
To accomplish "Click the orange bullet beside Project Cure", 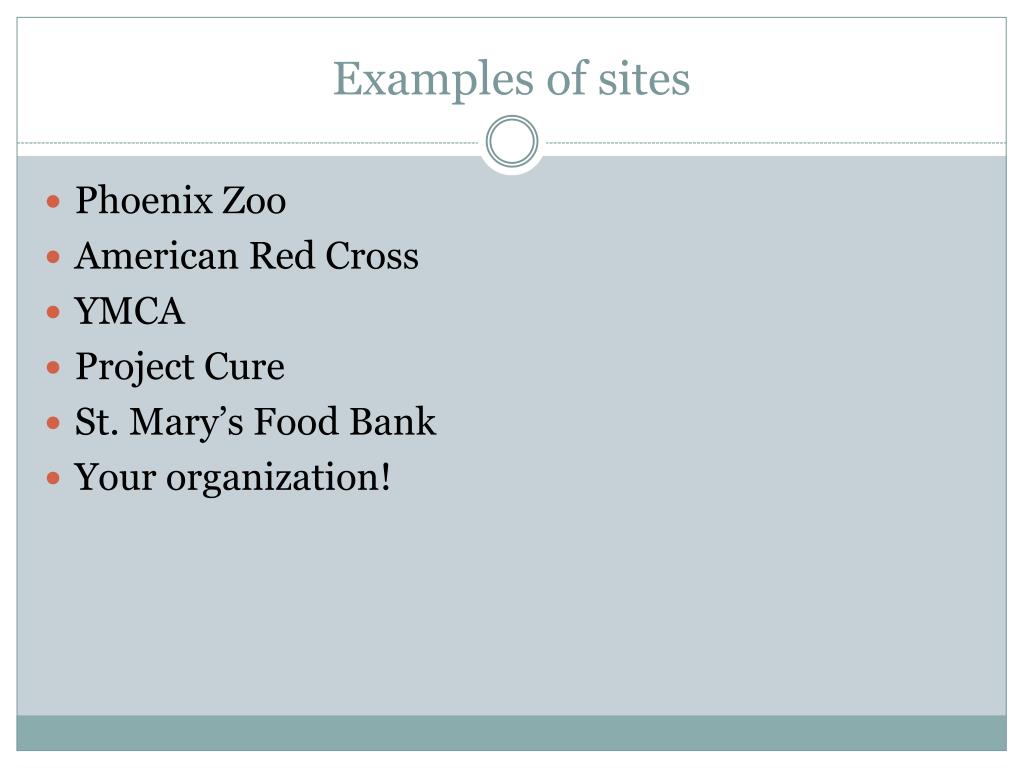I will (x=54, y=368).
